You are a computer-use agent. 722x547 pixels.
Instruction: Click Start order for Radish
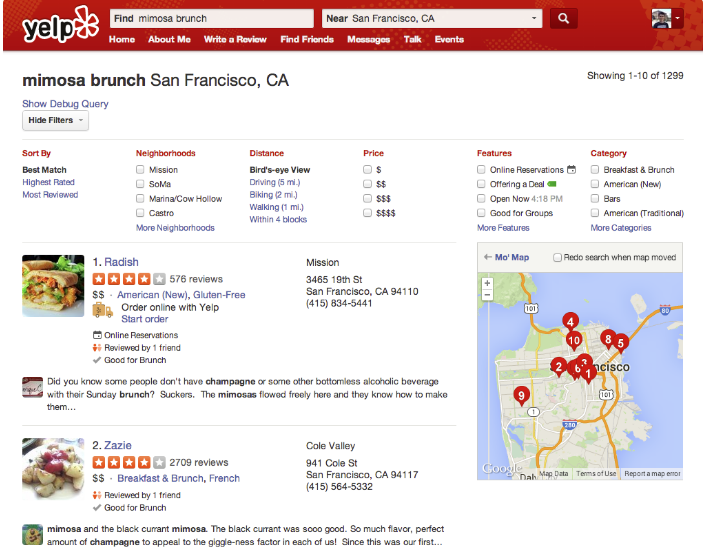(x=145, y=319)
